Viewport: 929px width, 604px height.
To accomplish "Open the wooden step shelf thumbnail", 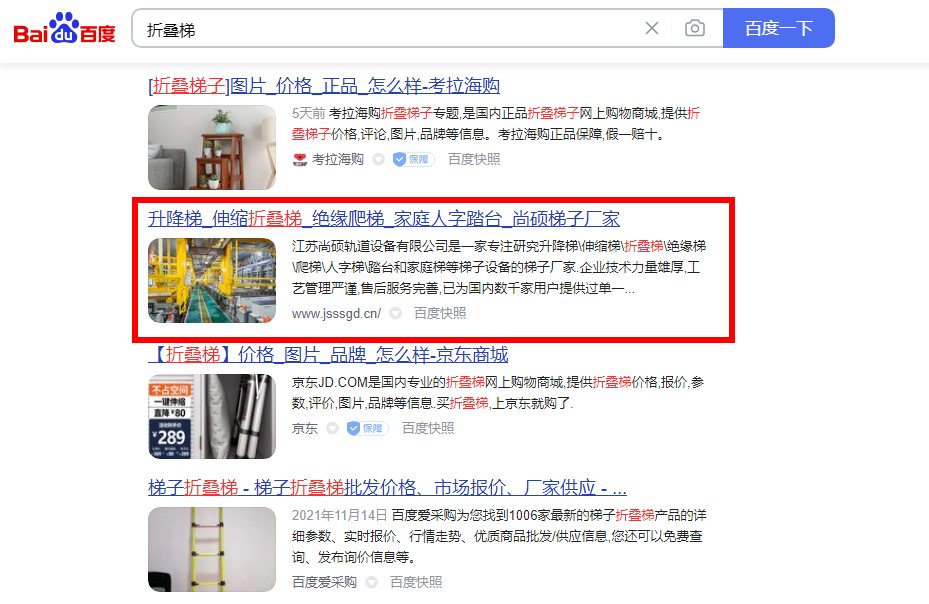I will tap(212, 147).
